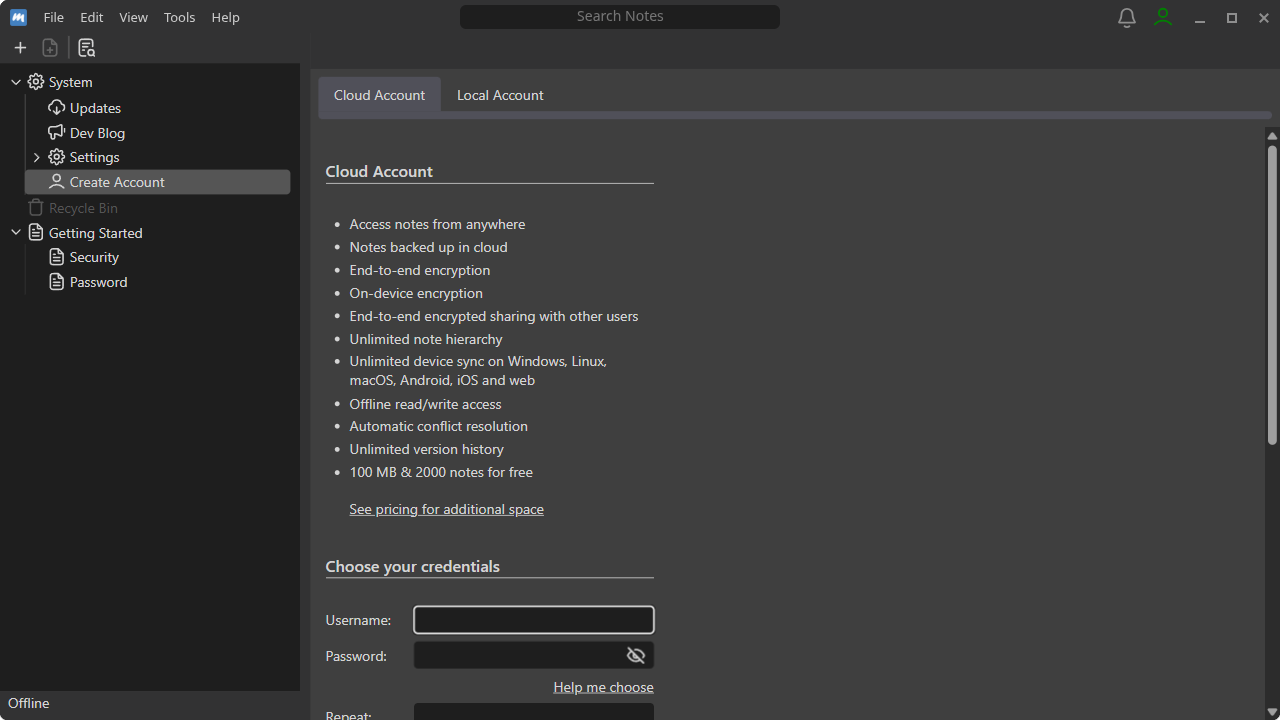Collapse the System tree node
Screen dimensions: 1280x720
(15, 82)
